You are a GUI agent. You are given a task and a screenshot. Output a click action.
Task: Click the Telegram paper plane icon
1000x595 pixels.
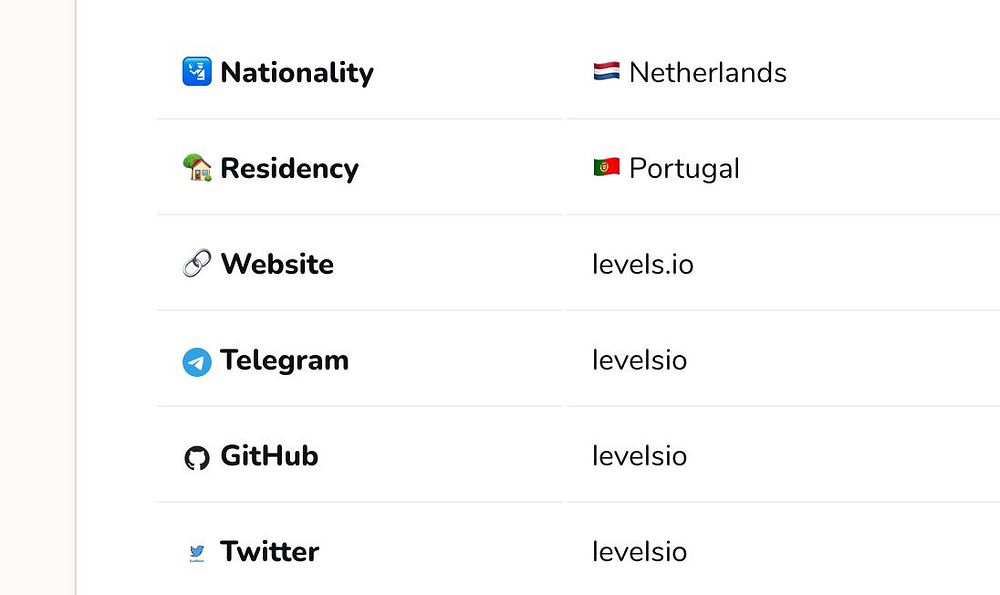click(x=197, y=361)
